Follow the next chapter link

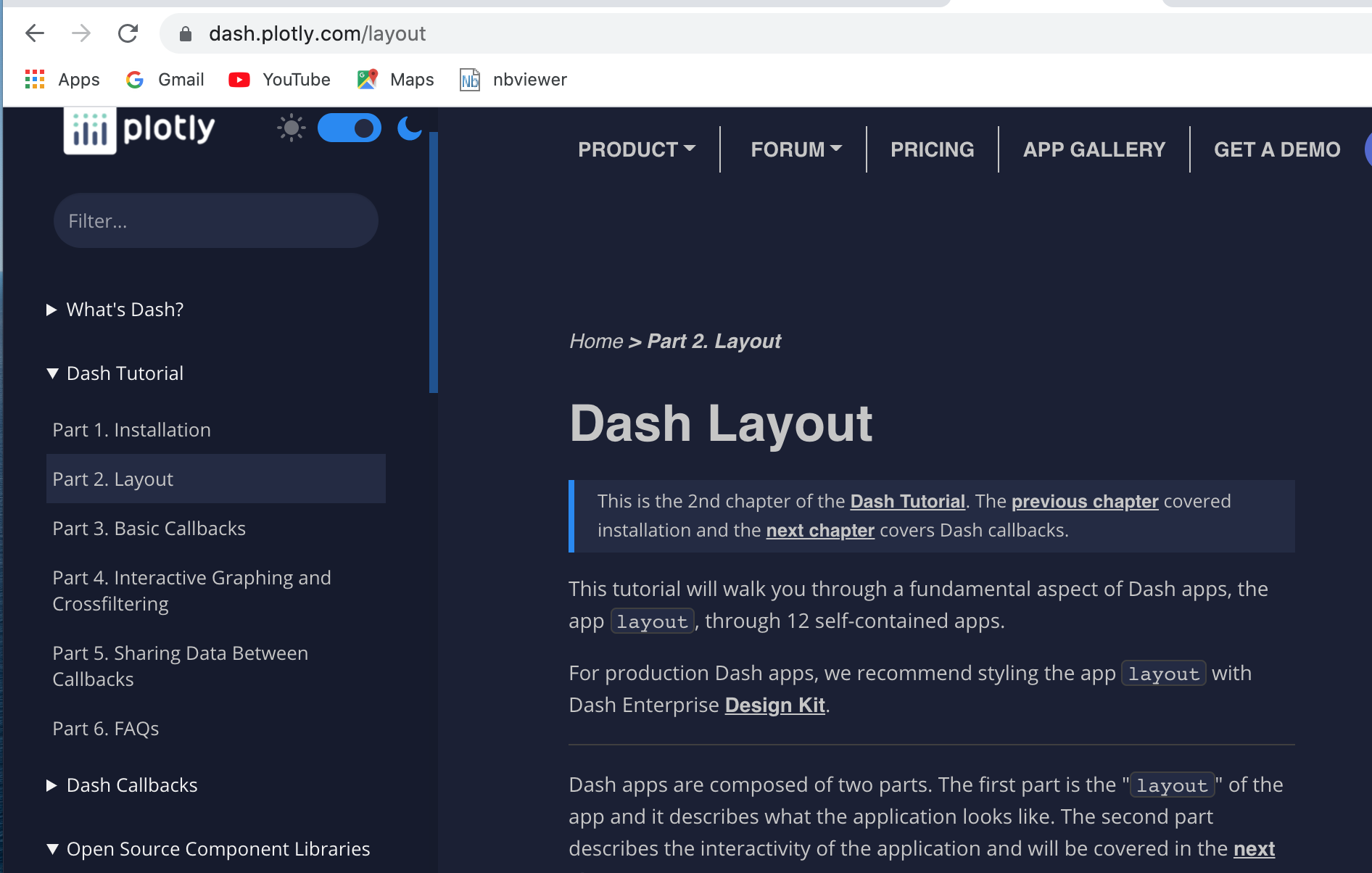click(820, 530)
